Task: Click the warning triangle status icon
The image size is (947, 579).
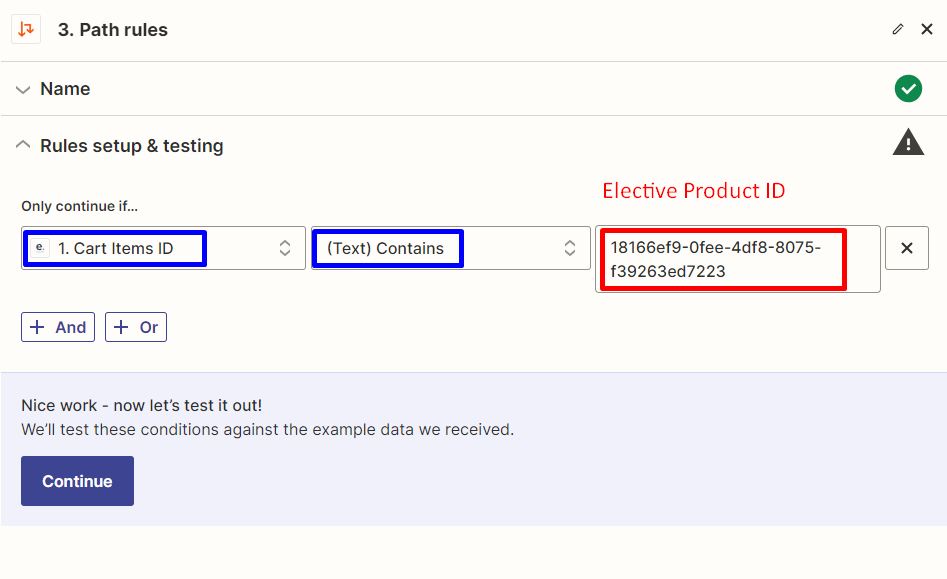Action: [x=908, y=143]
